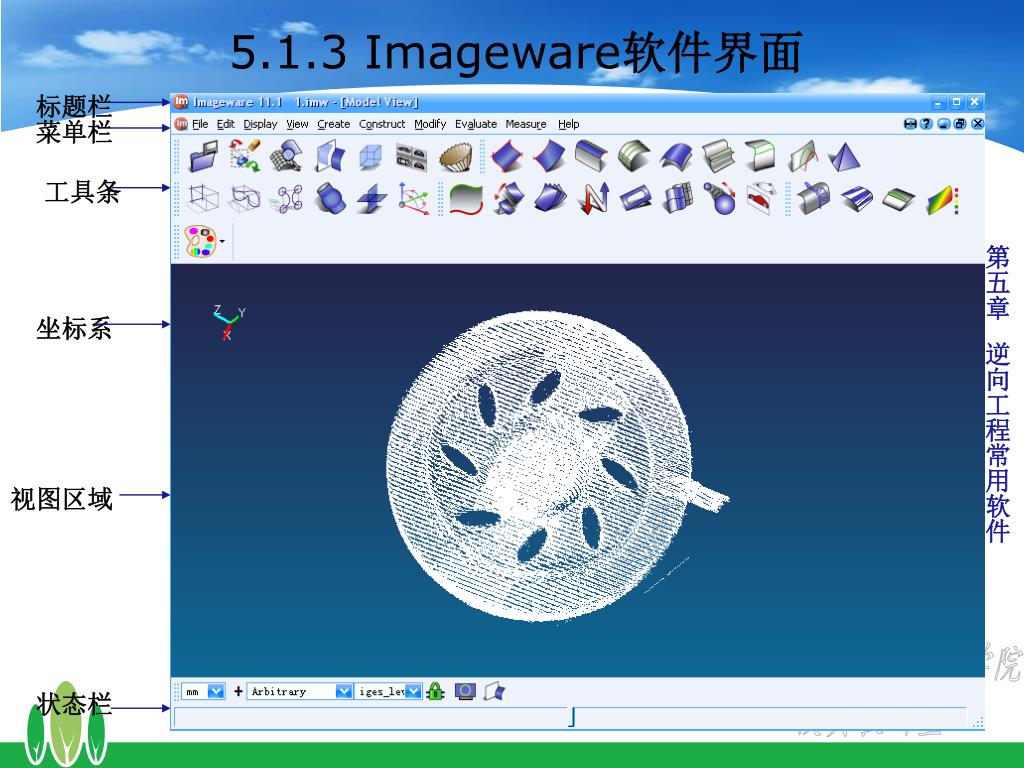Click the red-bordered blue surface icon
This screenshot has height=768, width=1024.
coord(507,157)
